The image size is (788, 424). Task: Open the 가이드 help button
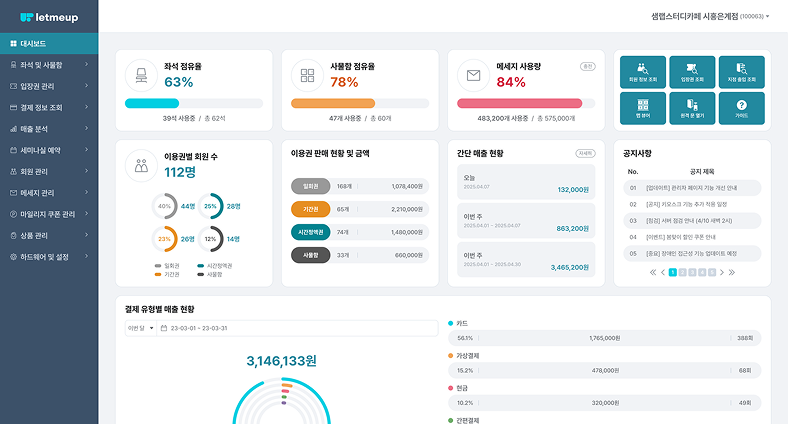pos(742,108)
